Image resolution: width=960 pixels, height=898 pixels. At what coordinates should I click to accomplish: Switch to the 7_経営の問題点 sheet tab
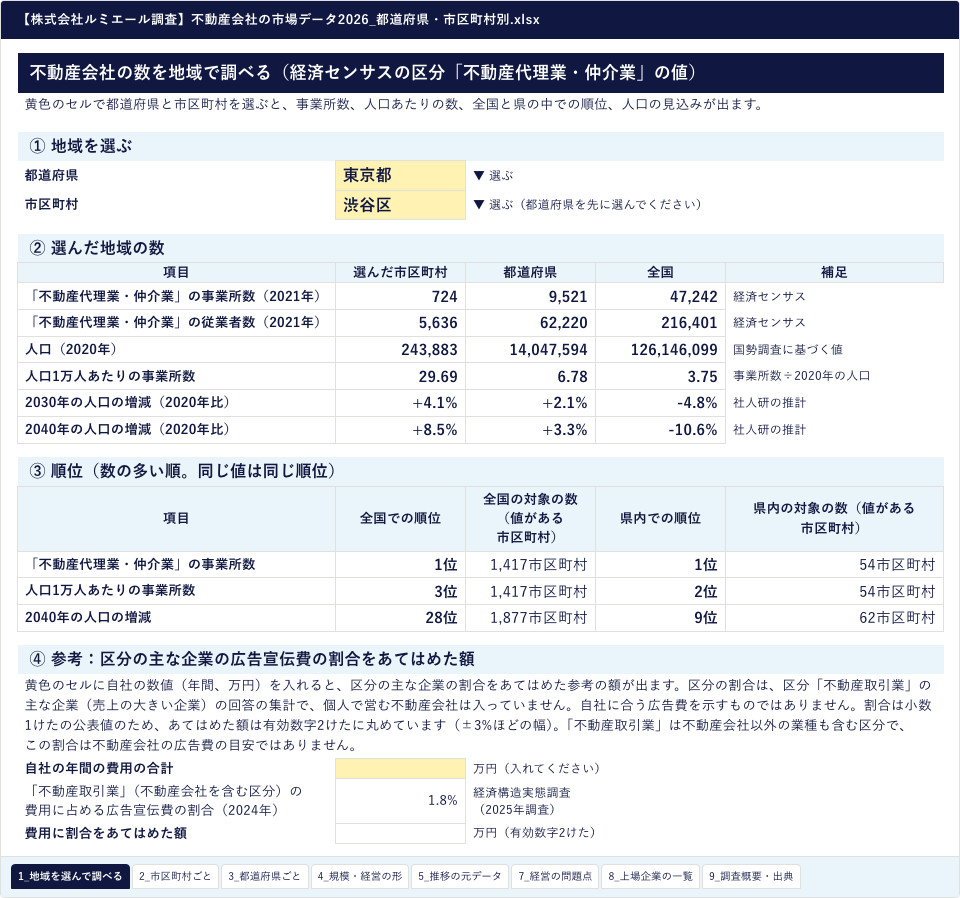click(x=555, y=876)
